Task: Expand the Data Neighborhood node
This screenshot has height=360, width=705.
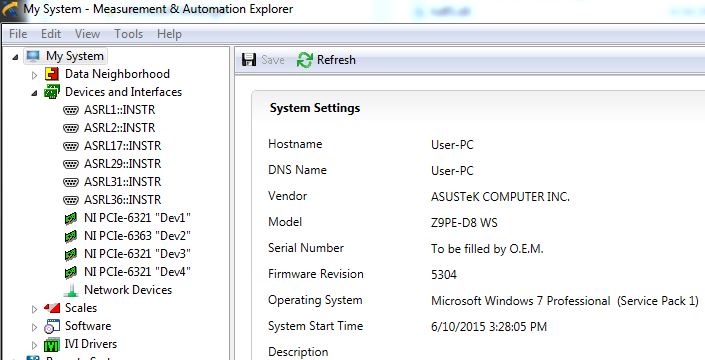Action: click(34, 75)
